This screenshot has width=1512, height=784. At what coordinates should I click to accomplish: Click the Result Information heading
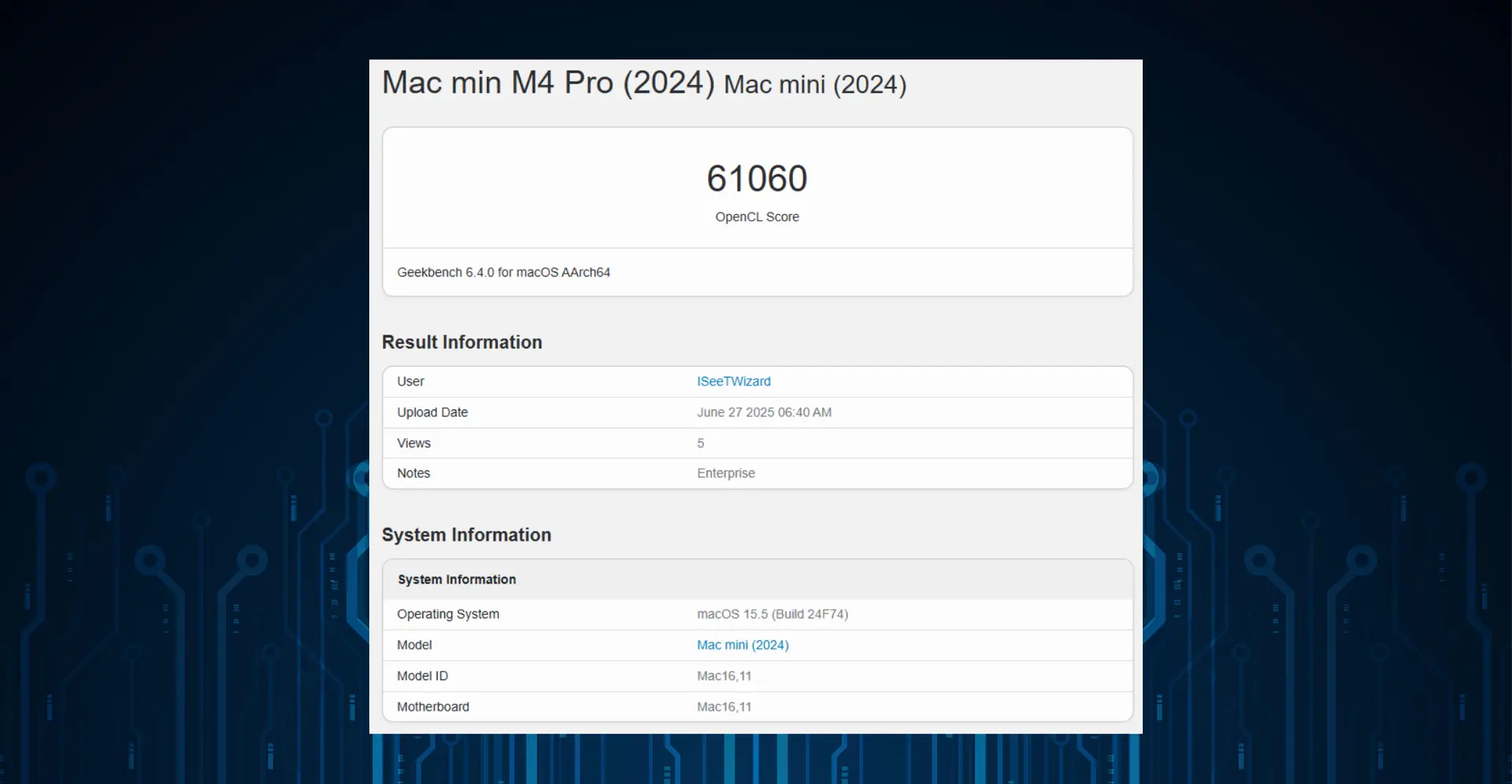click(461, 342)
